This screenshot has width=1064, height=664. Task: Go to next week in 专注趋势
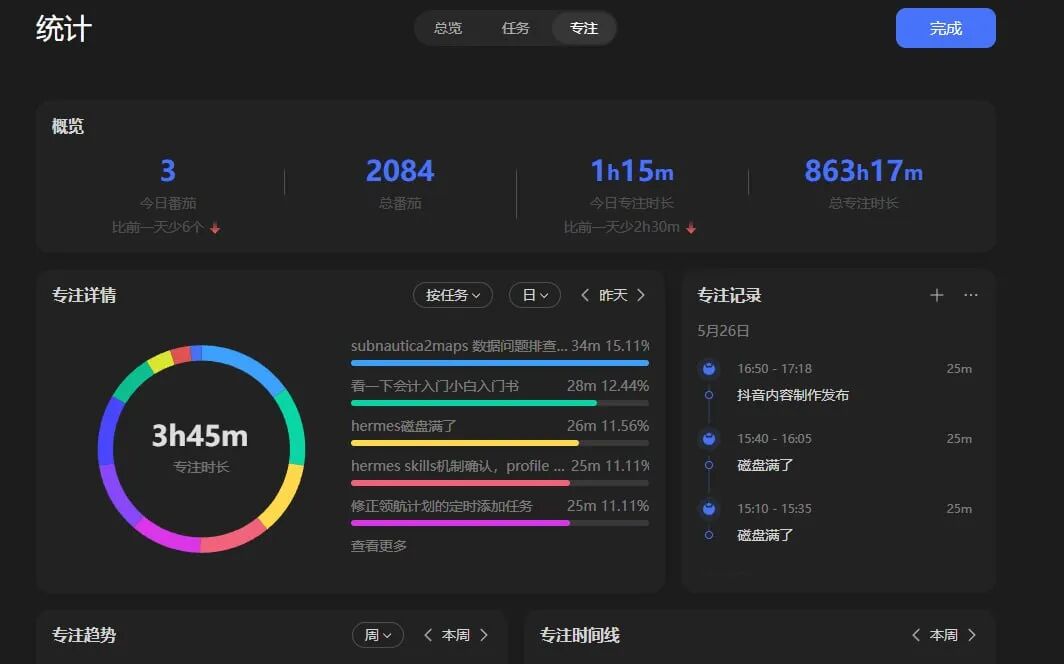(x=484, y=635)
